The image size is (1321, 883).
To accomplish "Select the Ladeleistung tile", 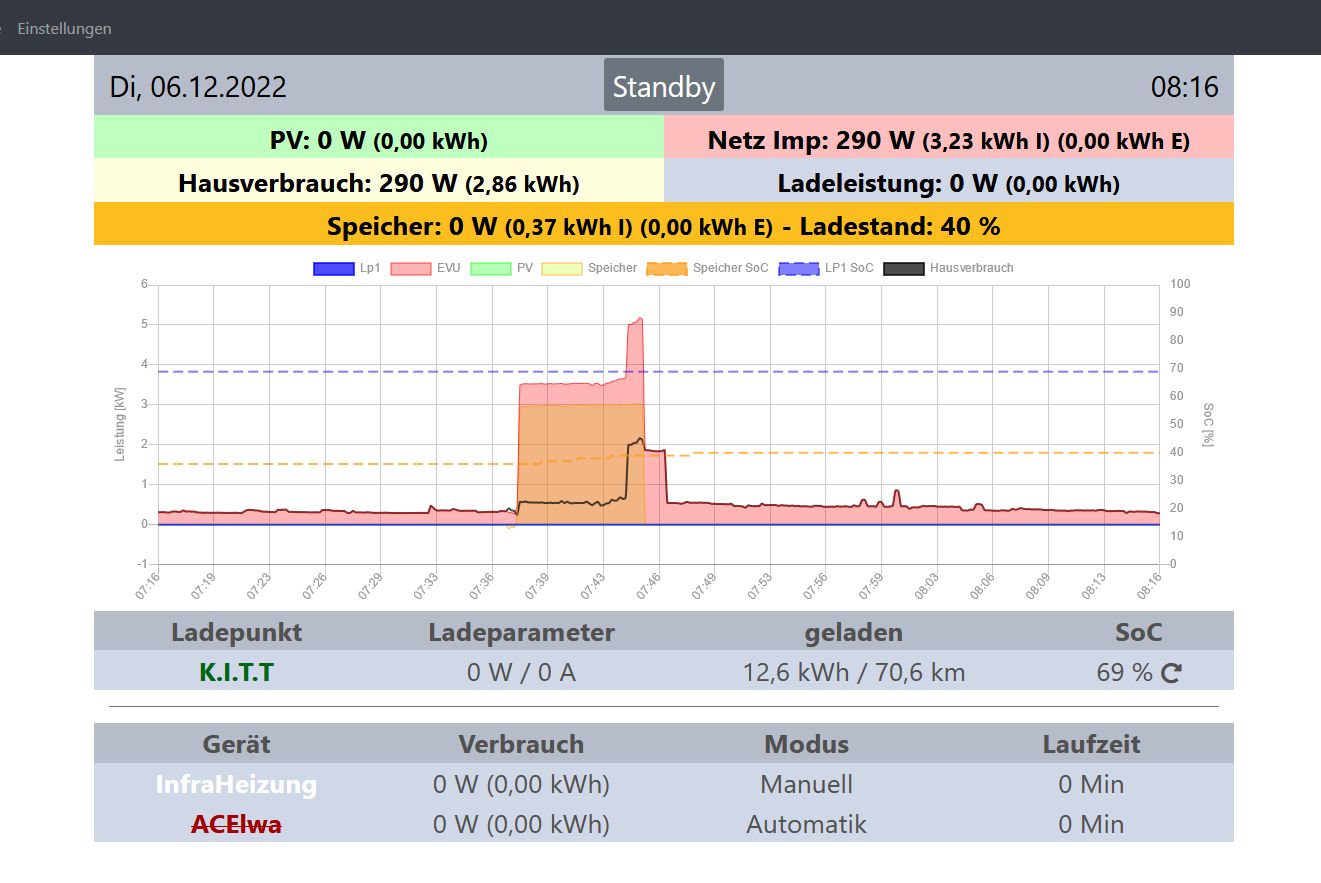I will [948, 184].
